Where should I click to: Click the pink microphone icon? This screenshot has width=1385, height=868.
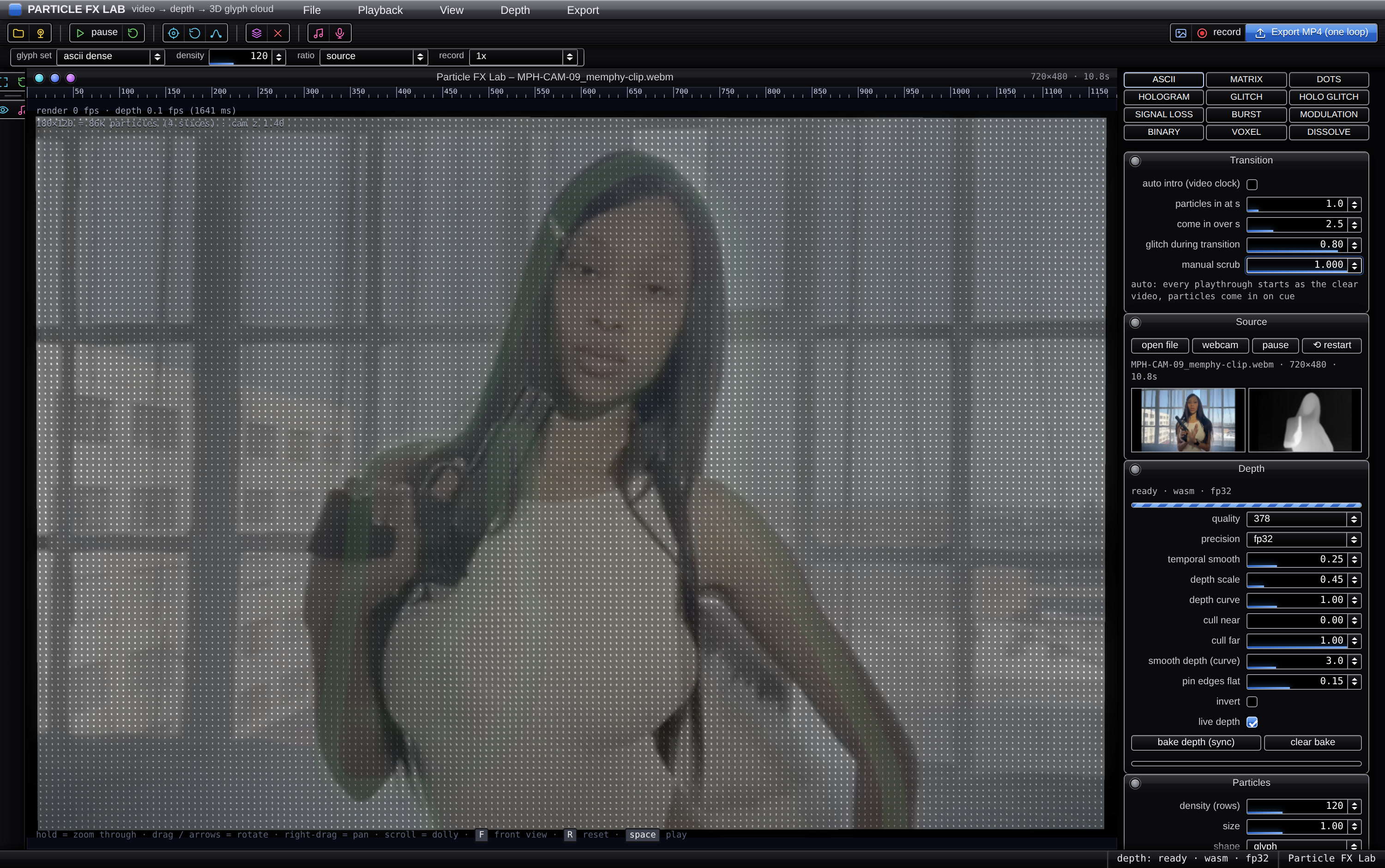[340, 33]
